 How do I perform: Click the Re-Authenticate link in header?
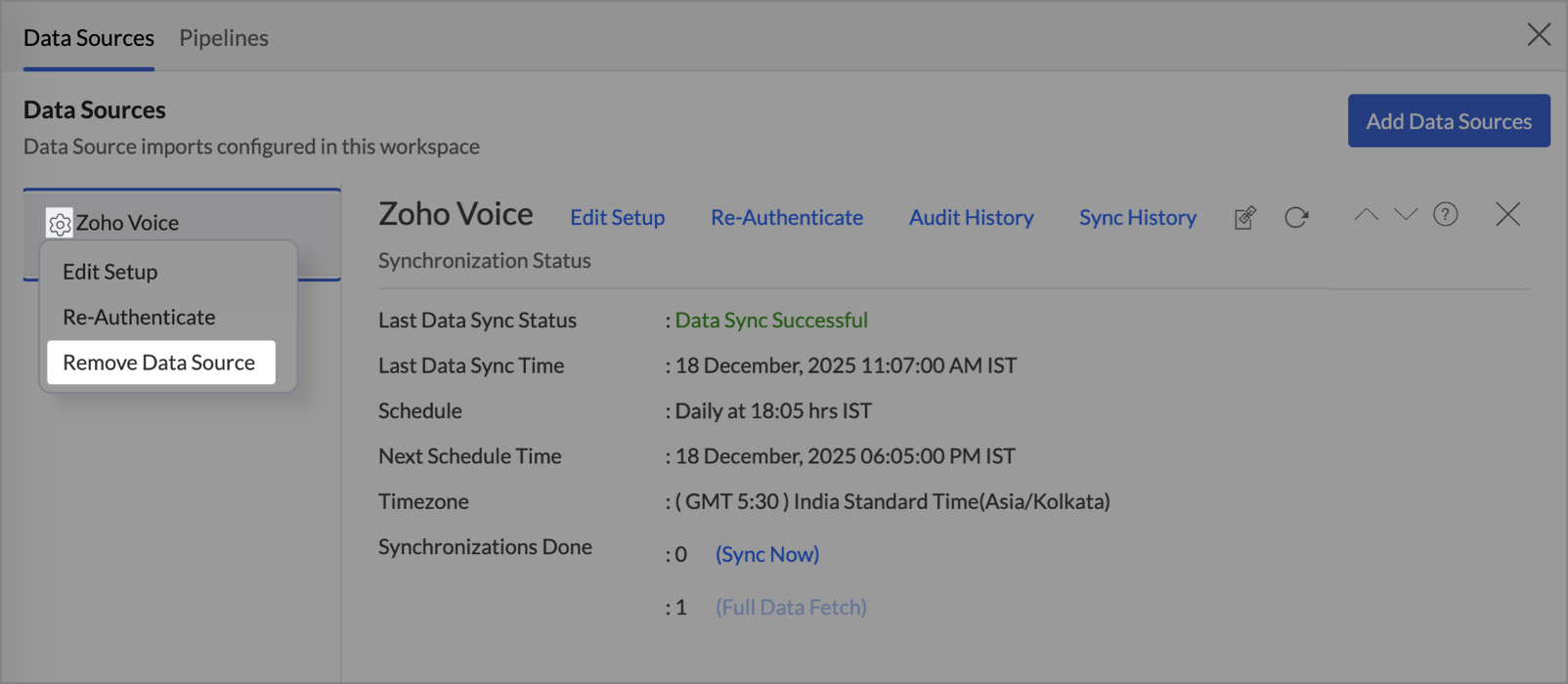coord(786,217)
